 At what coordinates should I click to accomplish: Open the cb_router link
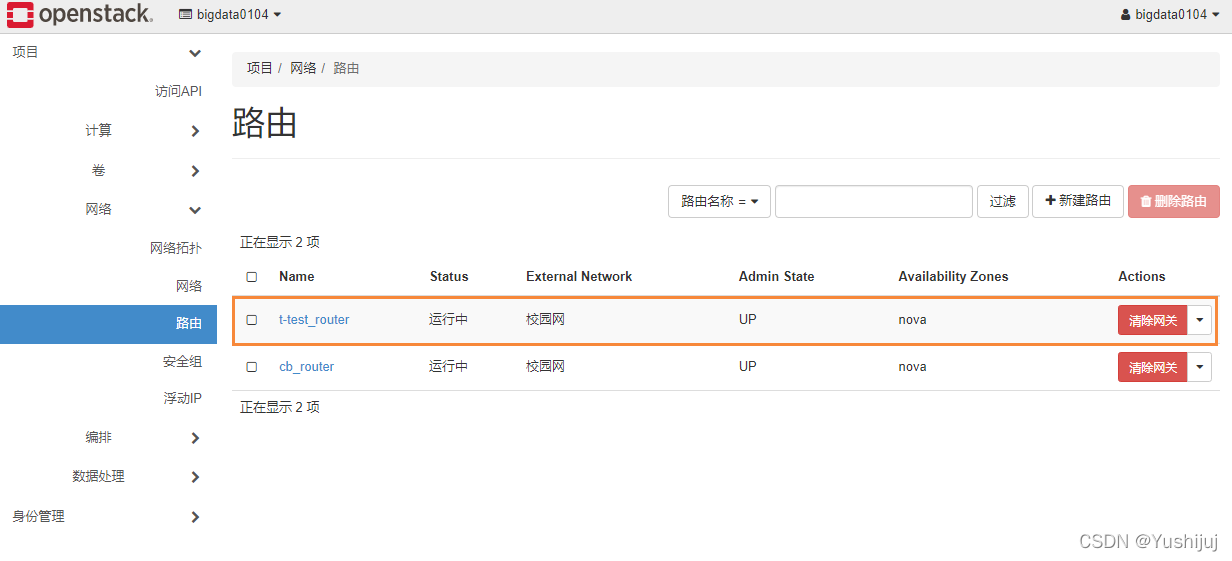[x=306, y=367]
